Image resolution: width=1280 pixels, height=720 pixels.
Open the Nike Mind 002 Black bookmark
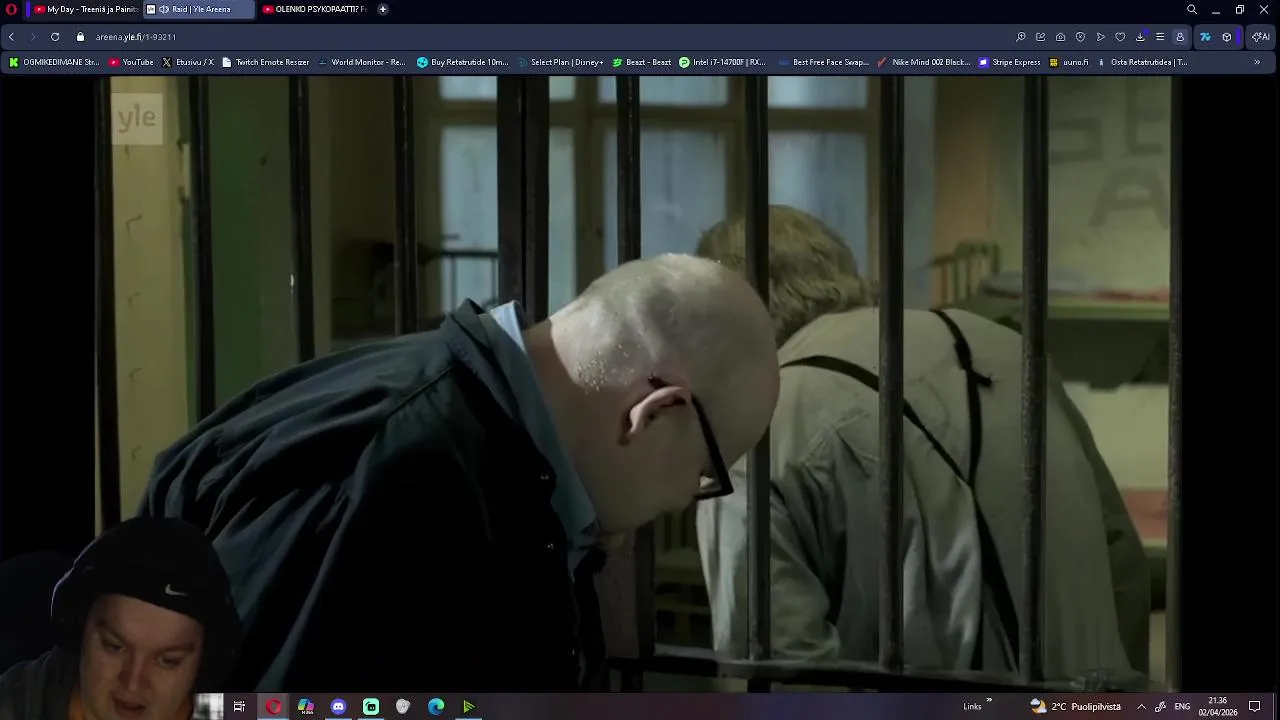click(x=924, y=62)
